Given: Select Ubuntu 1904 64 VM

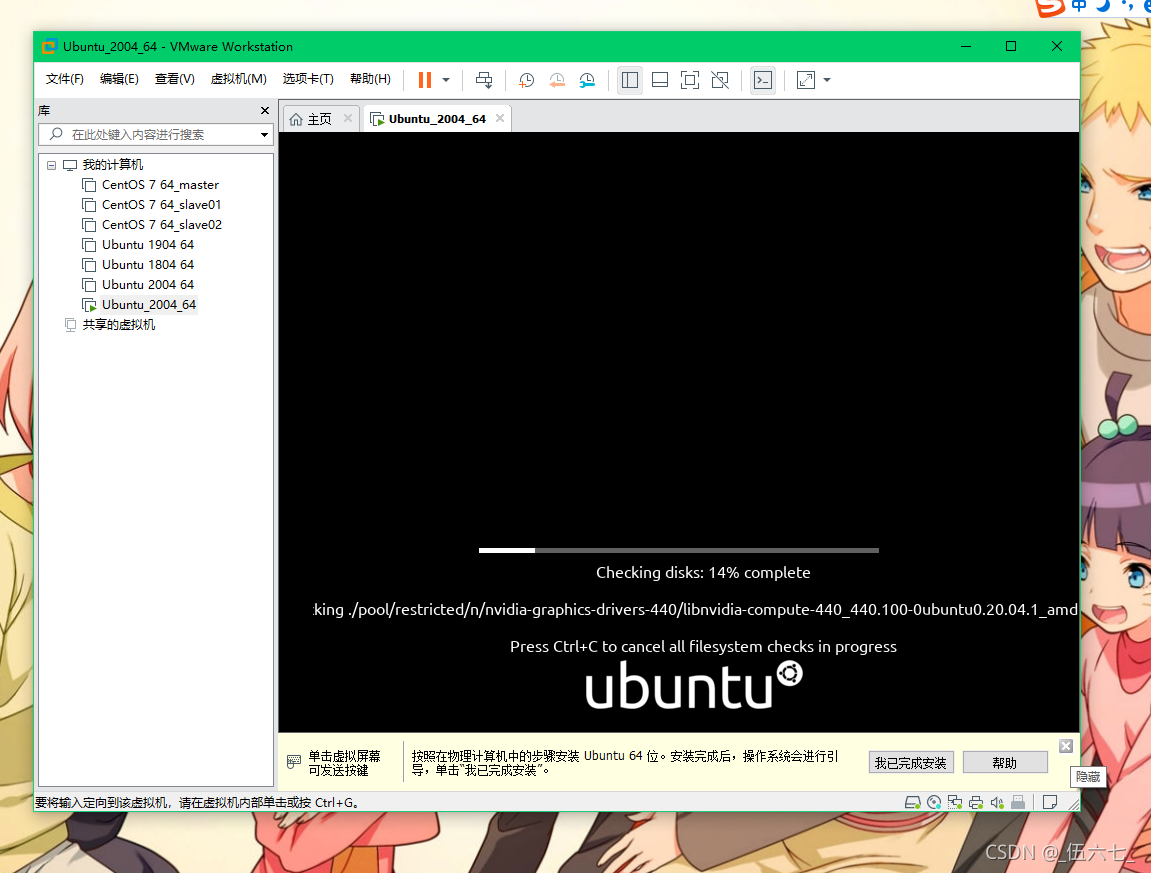Looking at the screenshot, I should coord(148,244).
